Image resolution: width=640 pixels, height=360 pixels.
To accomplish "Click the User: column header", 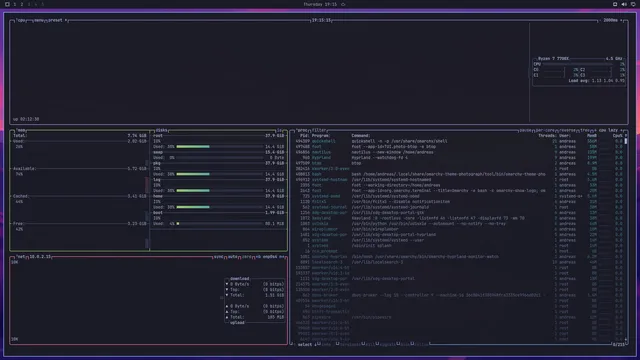I will click(x=565, y=136).
